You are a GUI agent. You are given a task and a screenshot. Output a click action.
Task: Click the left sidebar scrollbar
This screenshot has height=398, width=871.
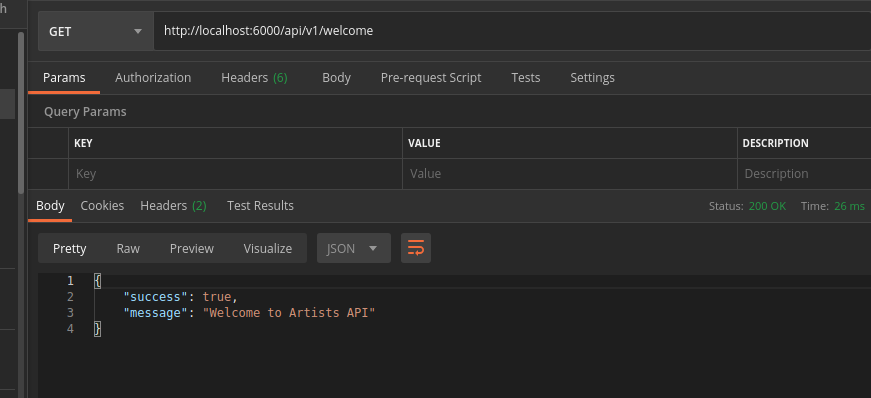(x=21, y=113)
